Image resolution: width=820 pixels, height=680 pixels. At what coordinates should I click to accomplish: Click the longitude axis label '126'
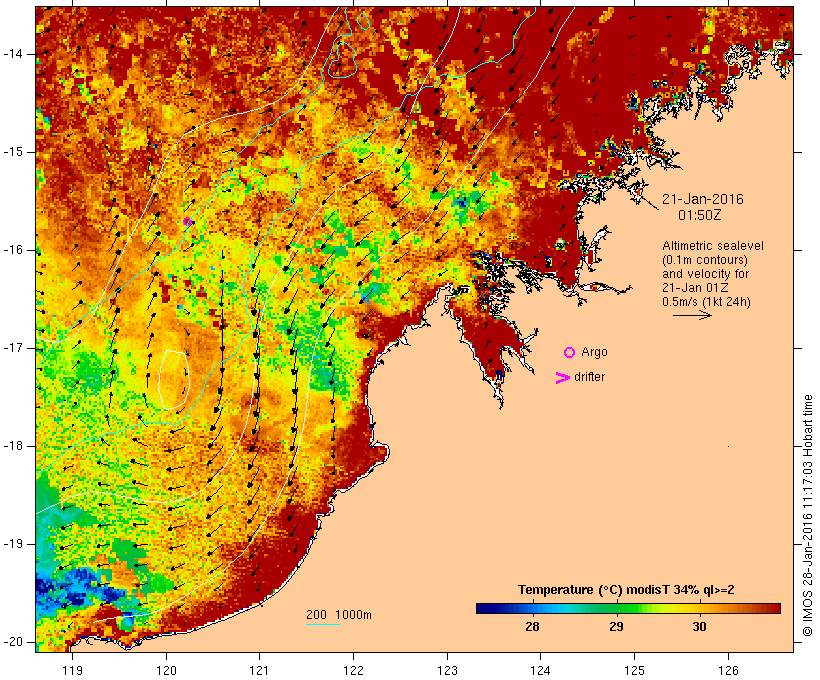tap(728, 671)
